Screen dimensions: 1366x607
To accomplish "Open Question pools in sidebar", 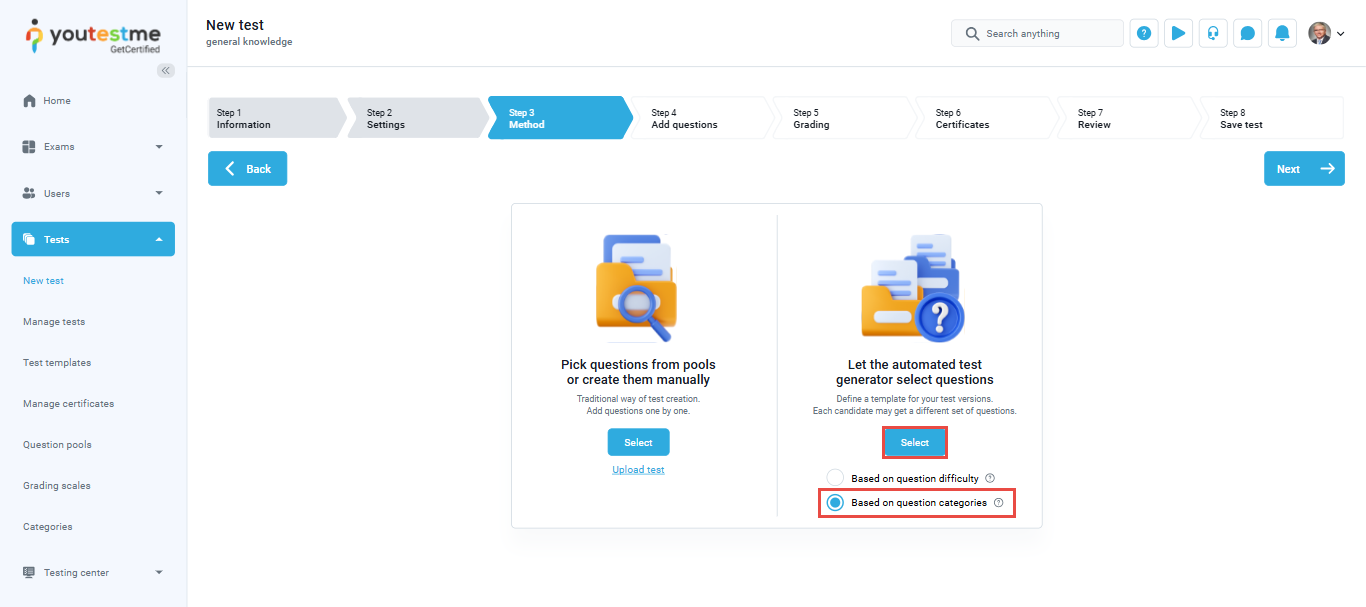I will click(57, 445).
